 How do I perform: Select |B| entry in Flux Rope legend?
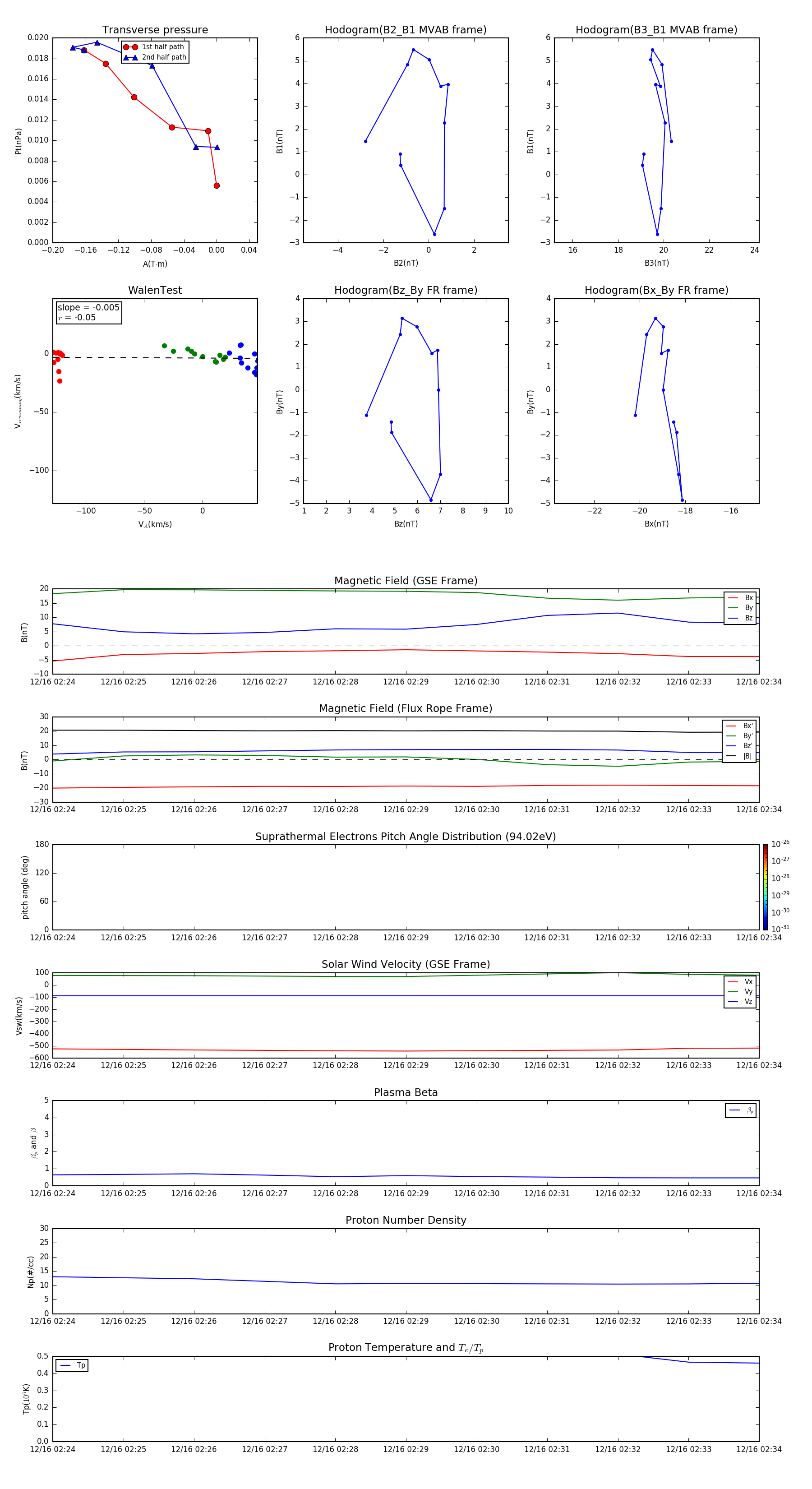[x=739, y=756]
